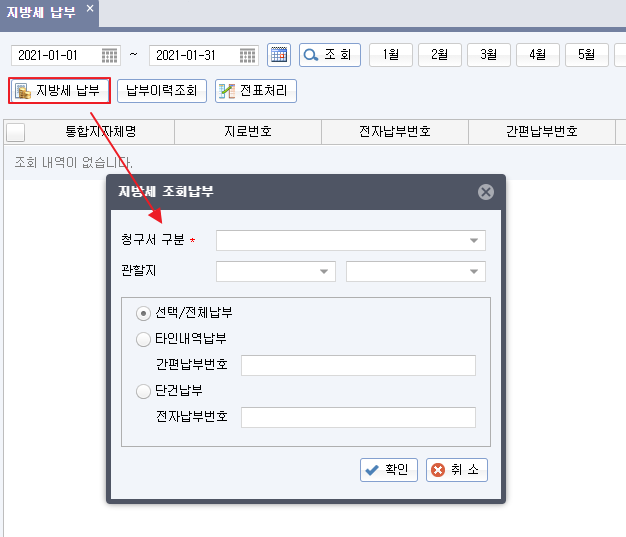Confirm with the 확인 button
The width and height of the screenshot is (626, 537).
(388, 470)
